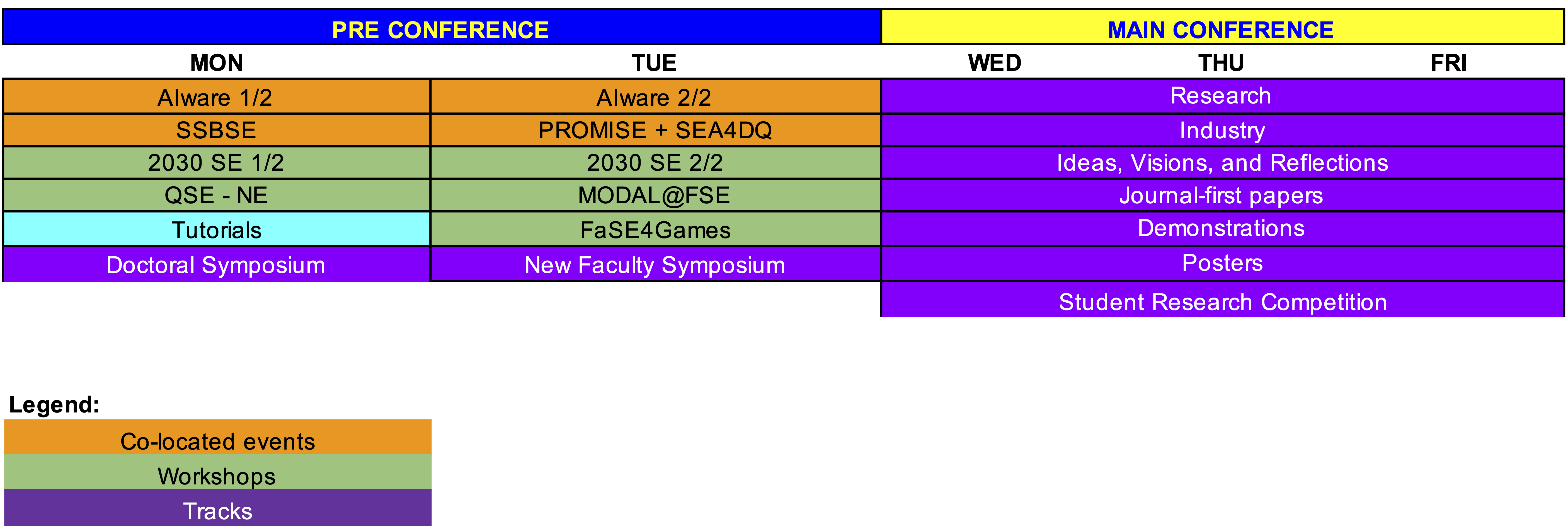This screenshot has width=1568, height=531.
Task: Click the green Workshops legend swatch
Action: click(x=218, y=472)
